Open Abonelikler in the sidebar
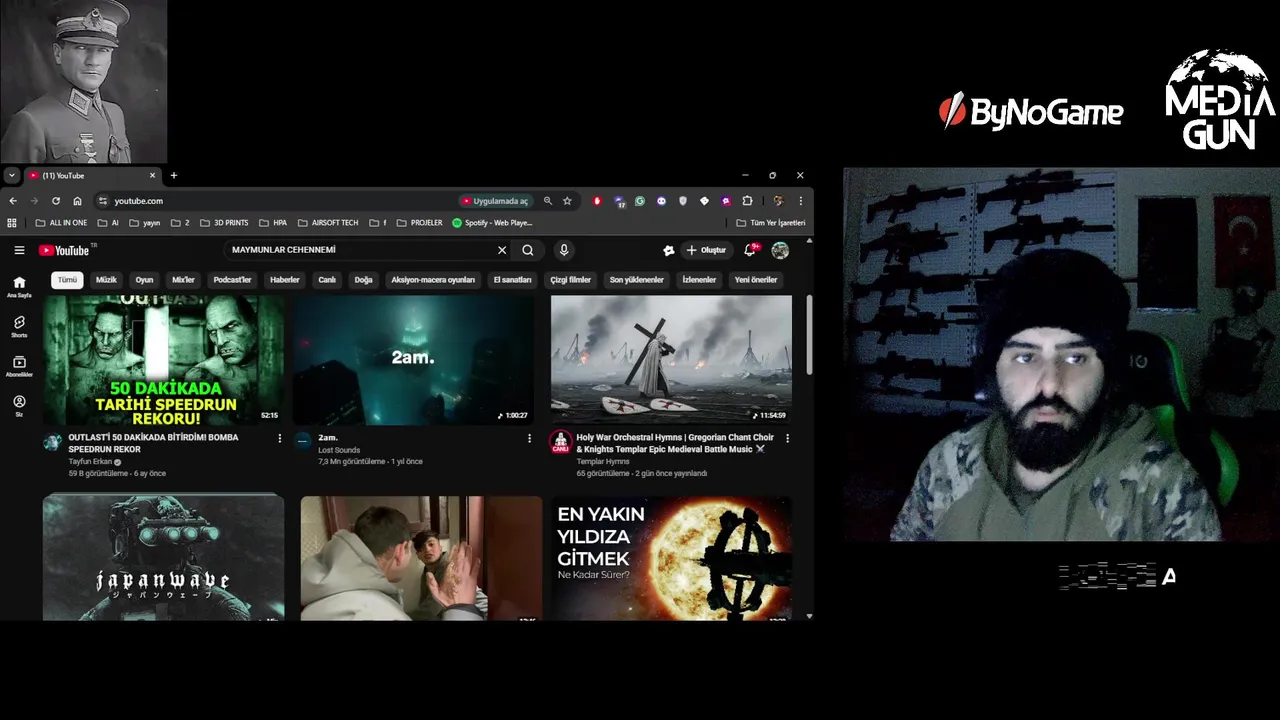This screenshot has height=720, width=1280. pyautogui.click(x=19, y=366)
